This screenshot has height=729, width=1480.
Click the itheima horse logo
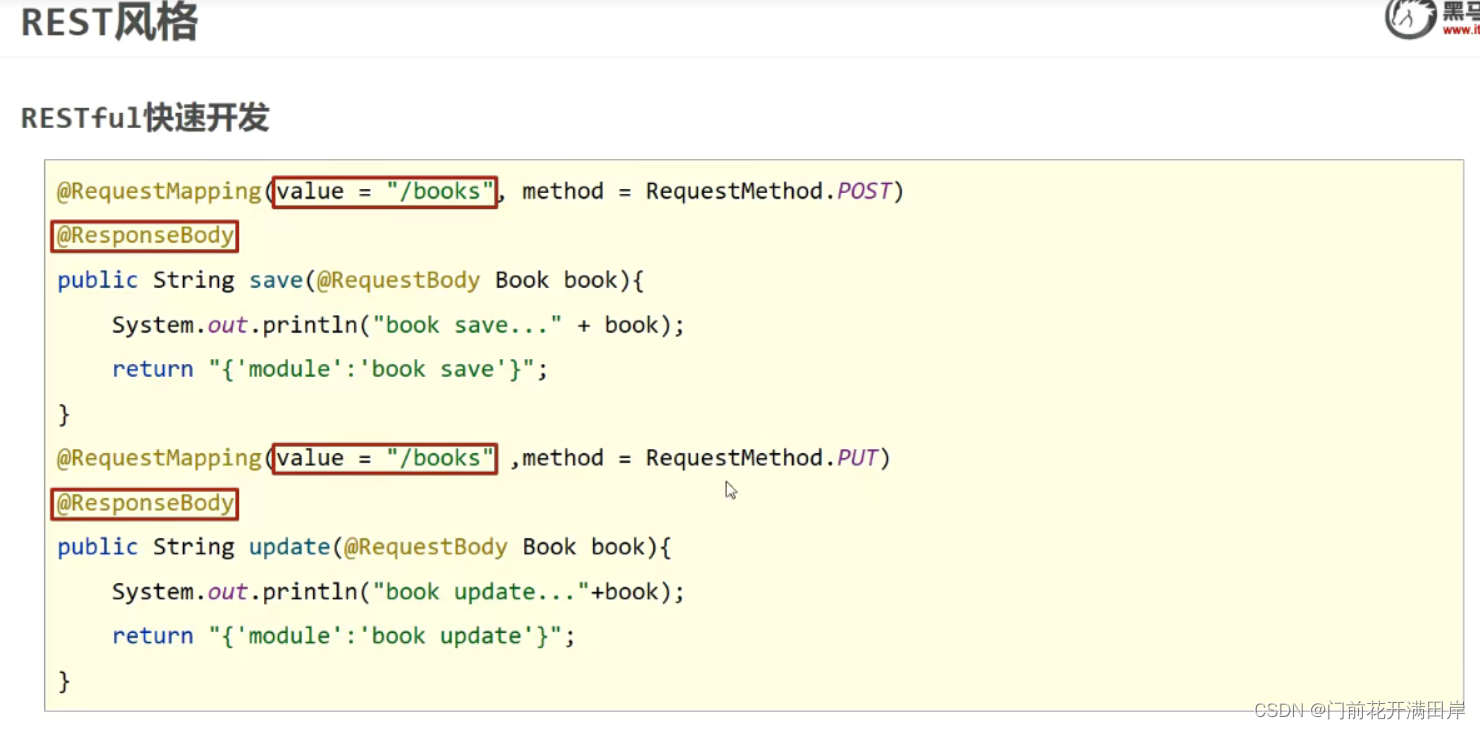coord(1411,18)
